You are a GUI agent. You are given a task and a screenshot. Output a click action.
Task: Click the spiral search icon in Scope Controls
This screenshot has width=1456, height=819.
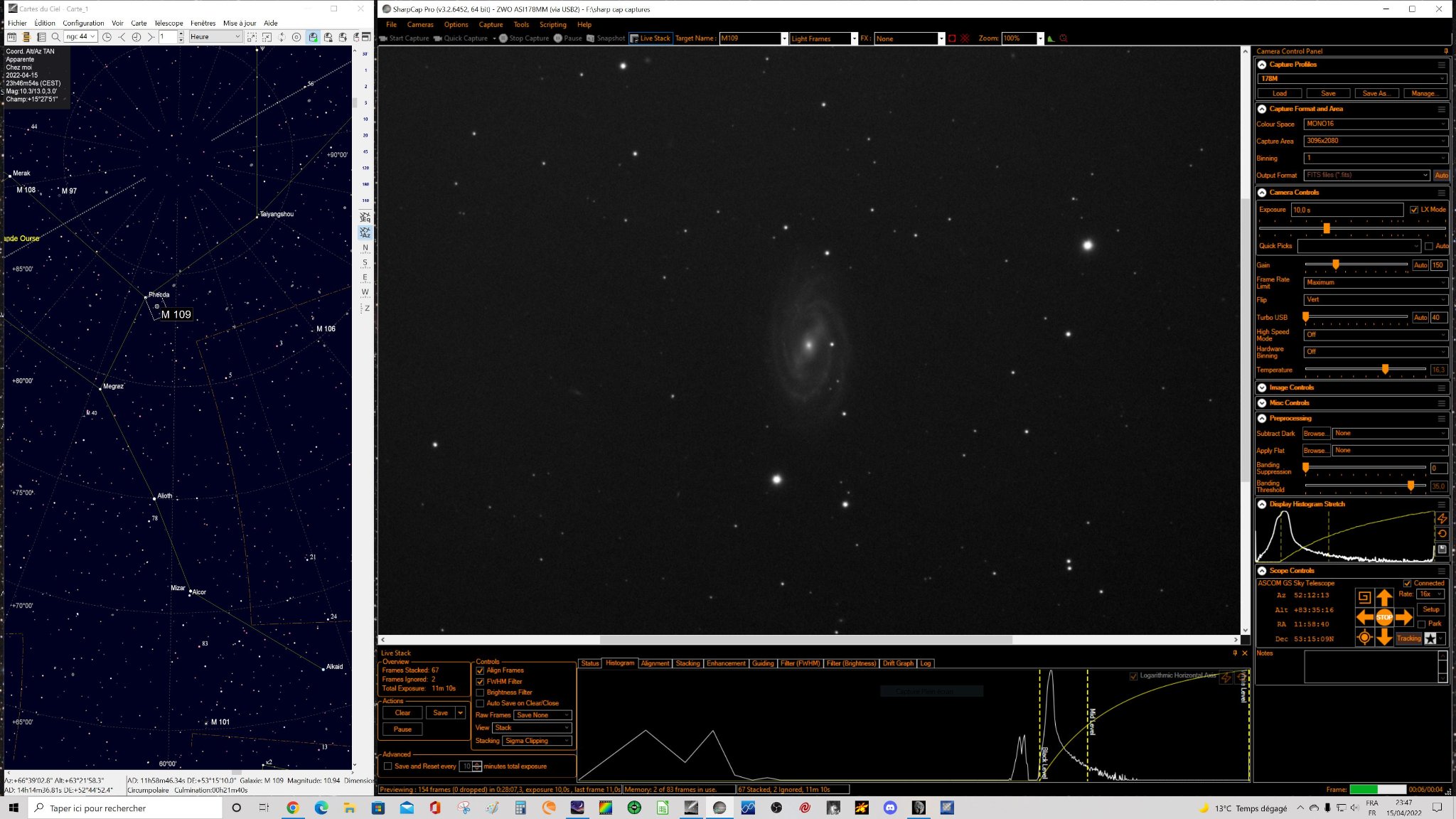pyautogui.click(x=1364, y=597)
